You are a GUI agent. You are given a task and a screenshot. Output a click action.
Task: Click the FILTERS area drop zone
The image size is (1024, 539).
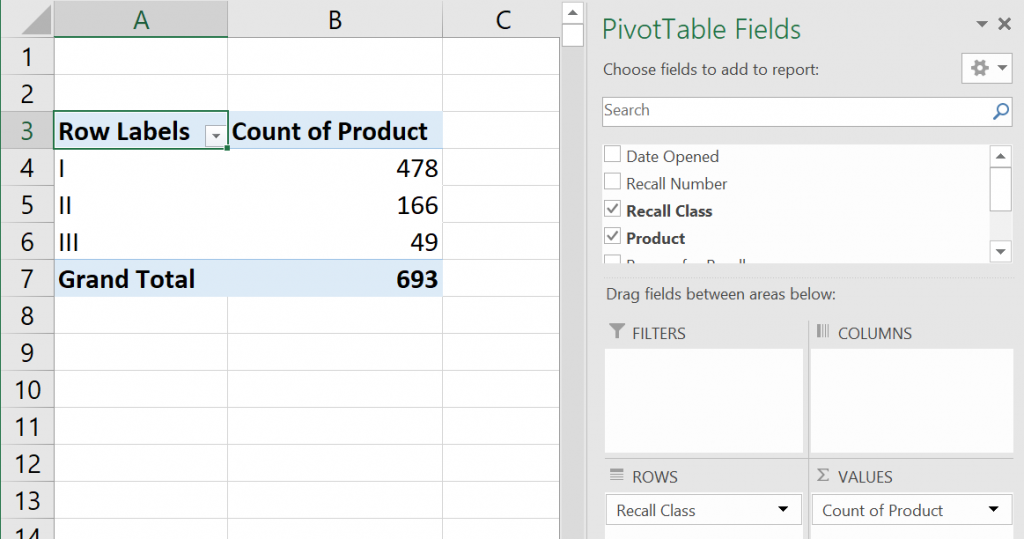point(703,400)
